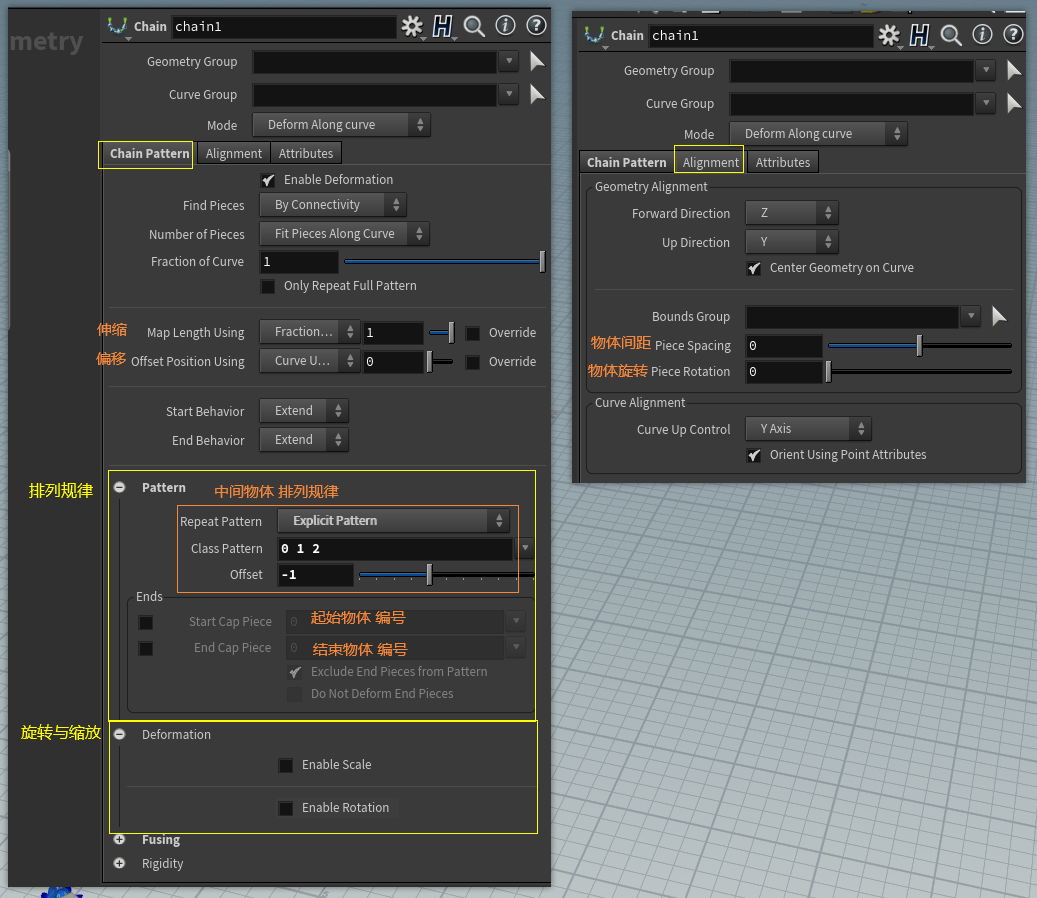Click the Bounds Group input field
The height and width of the screenshot is (898, 1037).
pos(852,317)
